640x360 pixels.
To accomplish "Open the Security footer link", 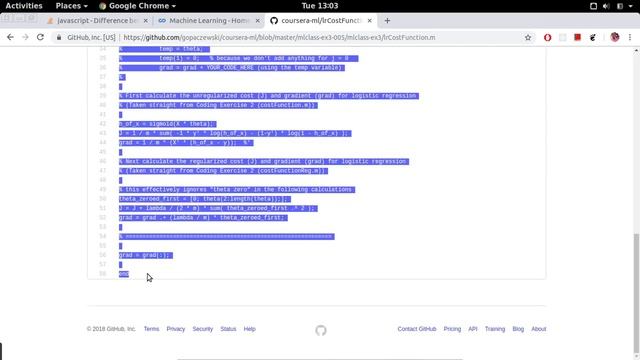I will pyautogui.click(x=202, y=329).
